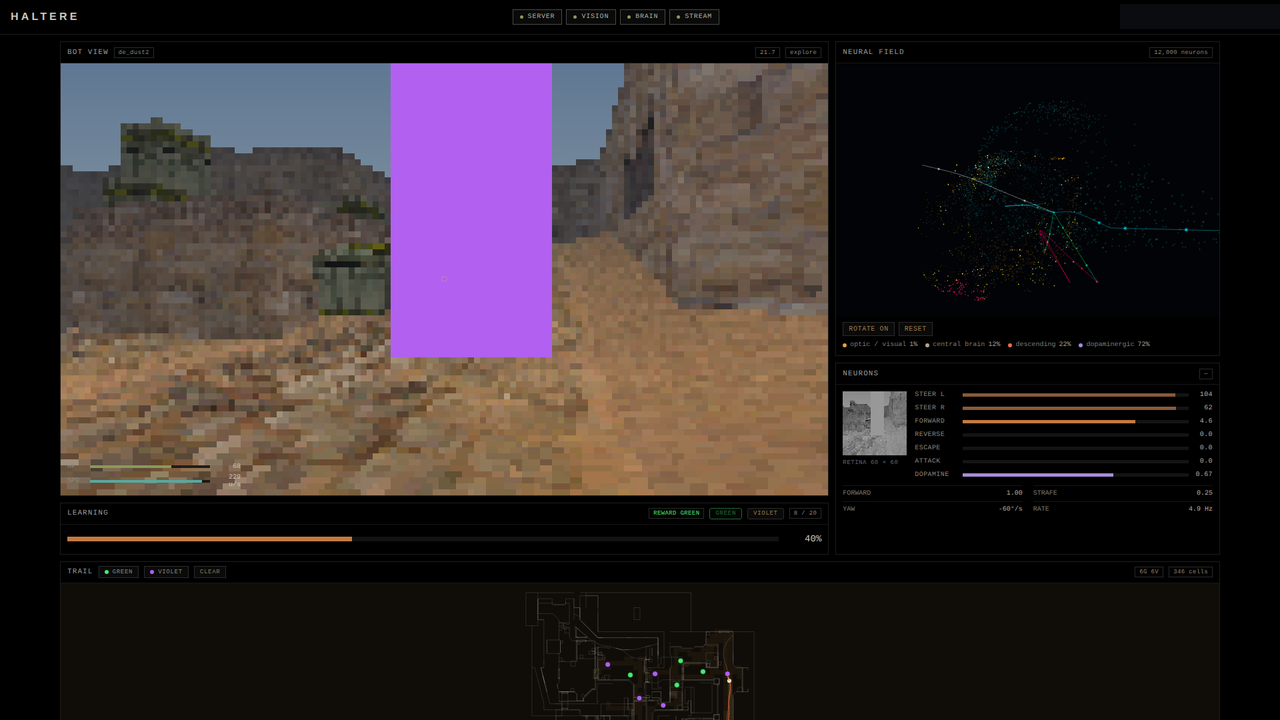
Task: Click the descending legend entry
Action: pyautogui.click(x=1040, y=344)
